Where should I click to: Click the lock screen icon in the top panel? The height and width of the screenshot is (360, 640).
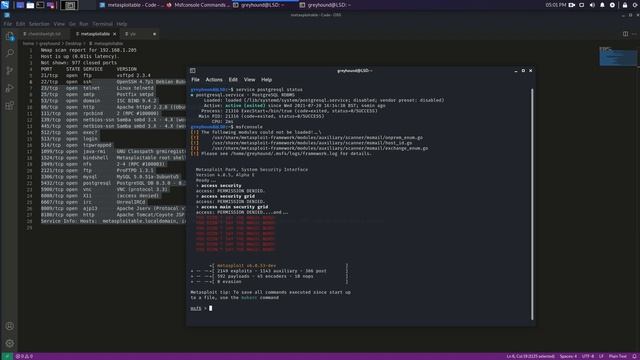coord(625,5)
